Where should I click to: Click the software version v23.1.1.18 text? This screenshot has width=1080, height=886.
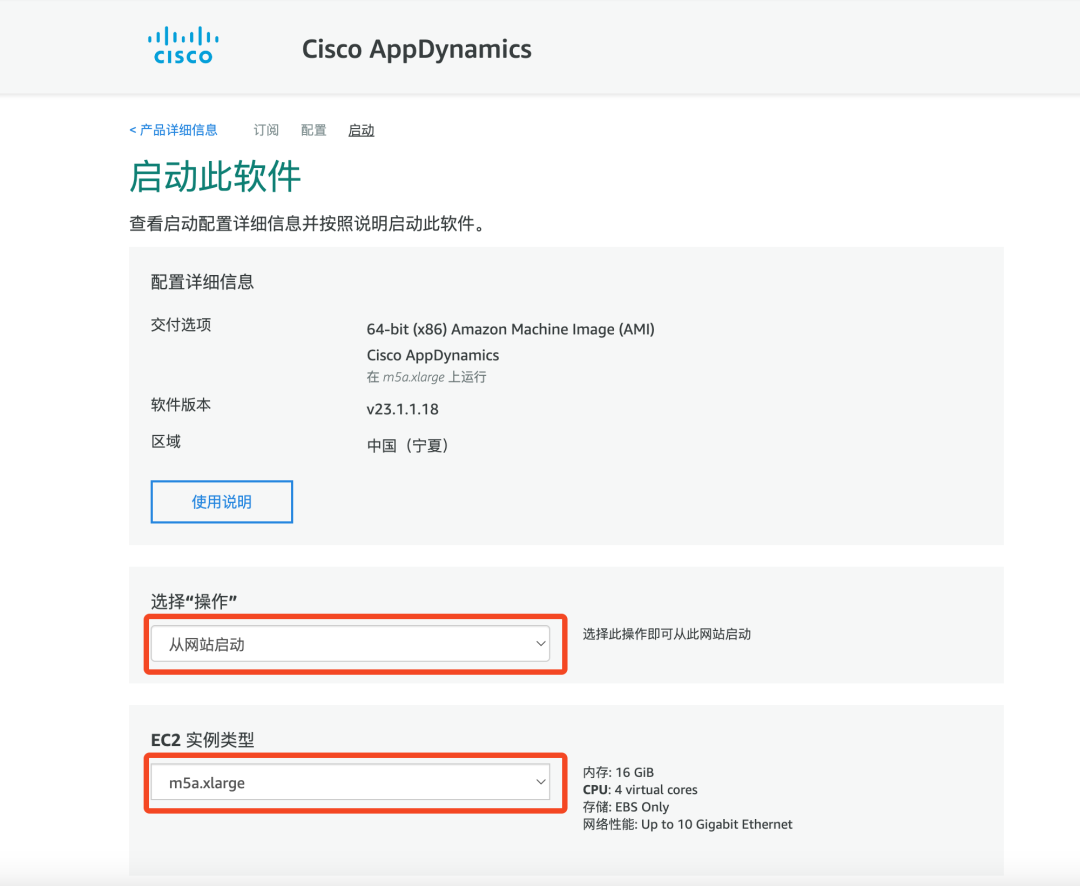pos(402,409)
